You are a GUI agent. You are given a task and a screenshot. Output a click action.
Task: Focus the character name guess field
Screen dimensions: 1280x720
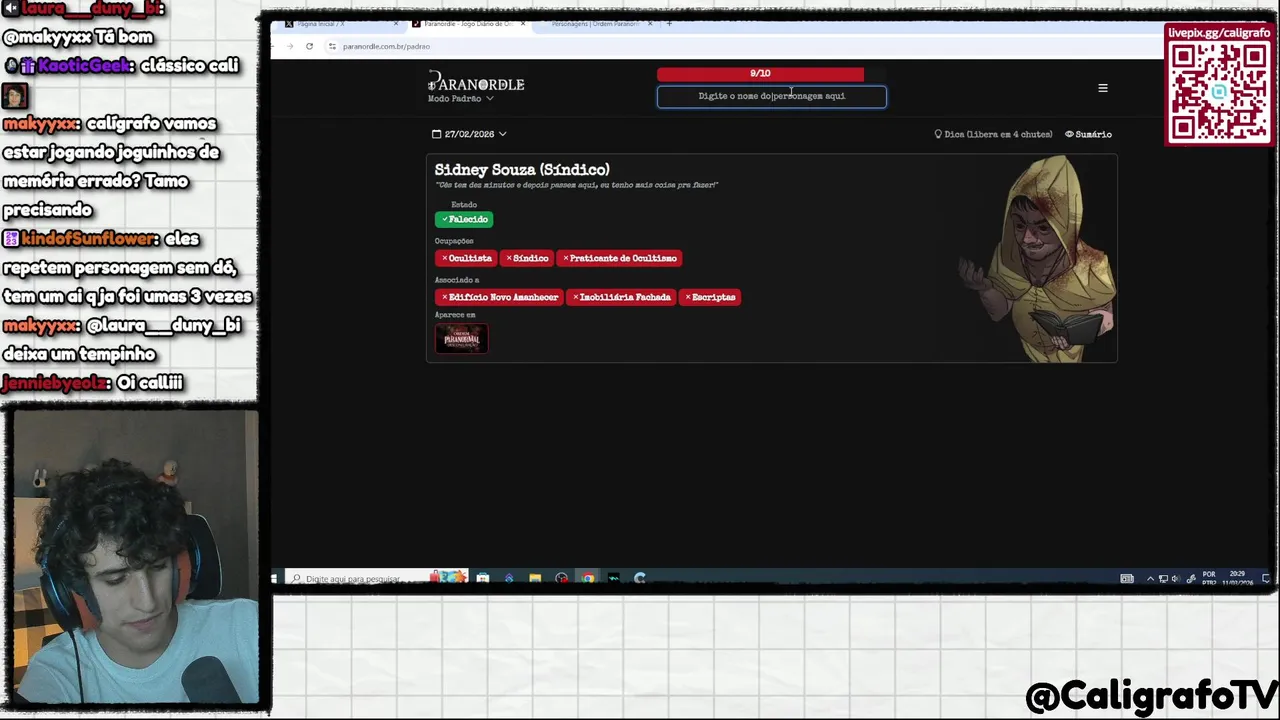click(x=771, y=96)
